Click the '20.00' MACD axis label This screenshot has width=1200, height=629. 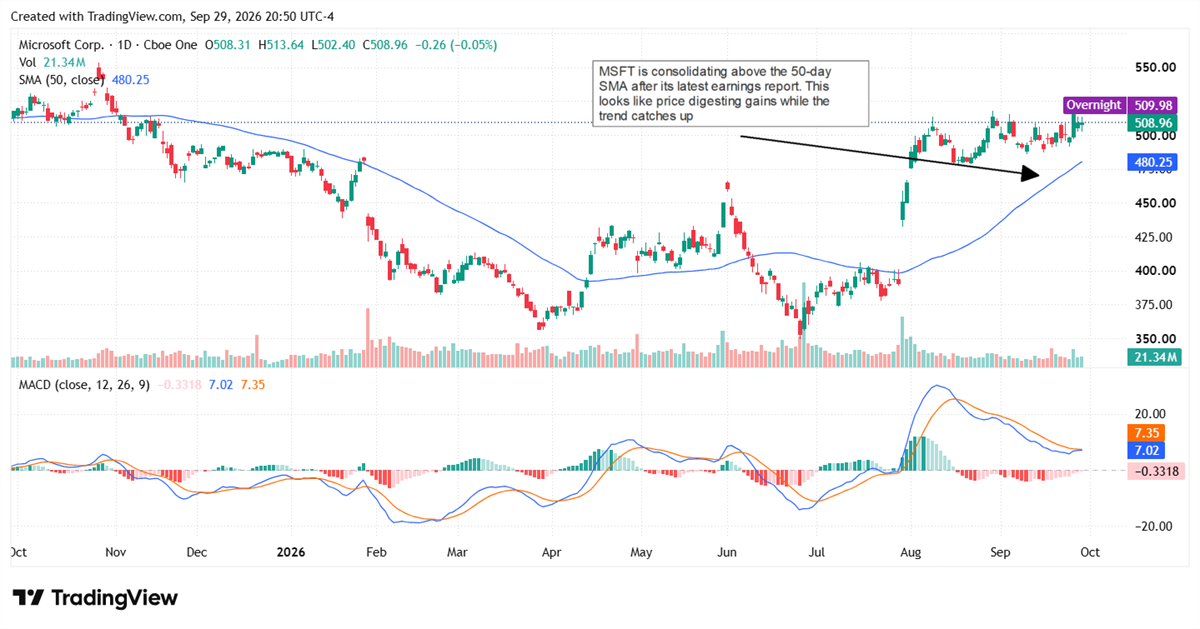[x=1150, y=413]
